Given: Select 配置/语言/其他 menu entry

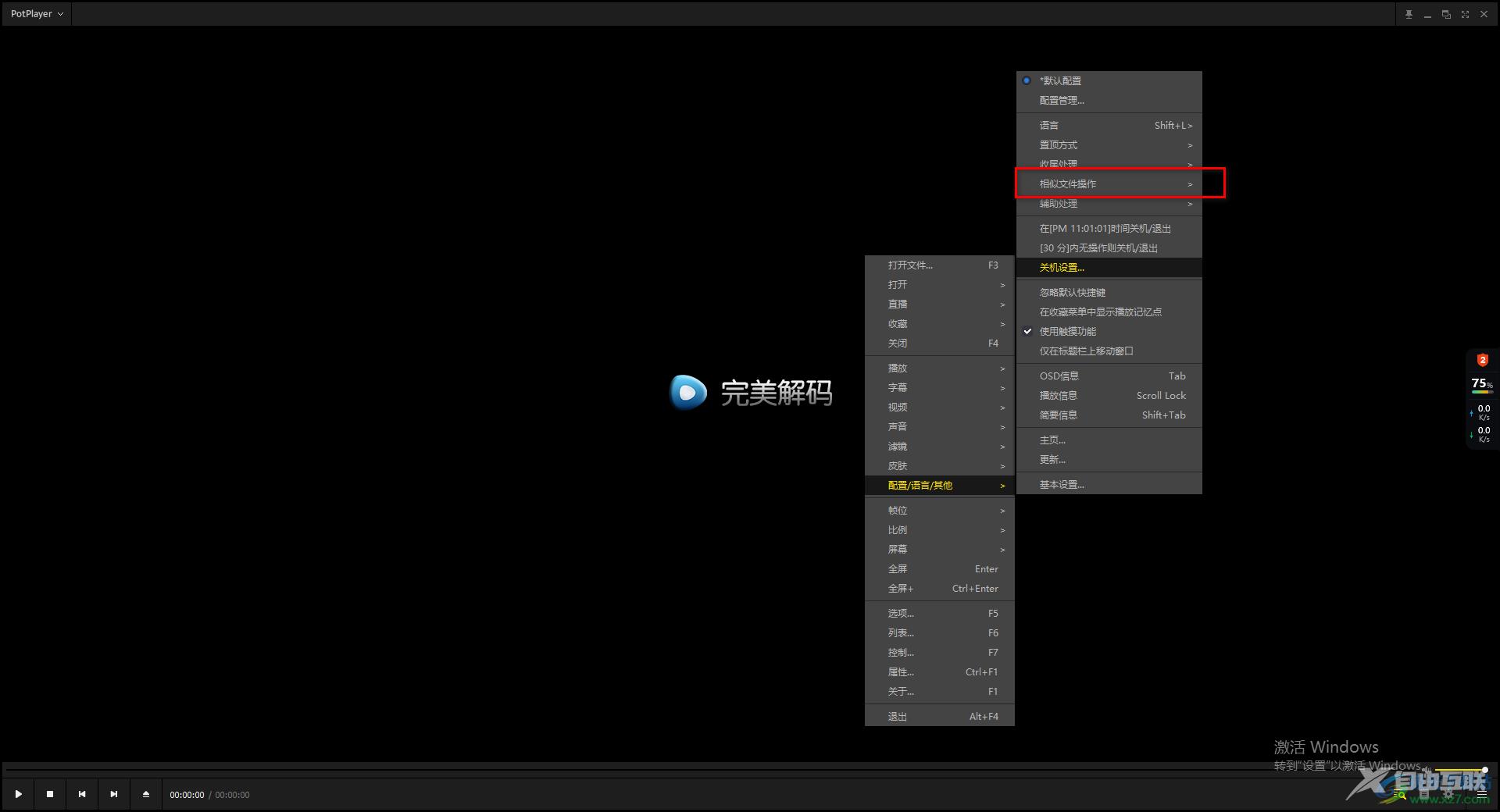Looking at the screenshot, I should coord(939,485).
